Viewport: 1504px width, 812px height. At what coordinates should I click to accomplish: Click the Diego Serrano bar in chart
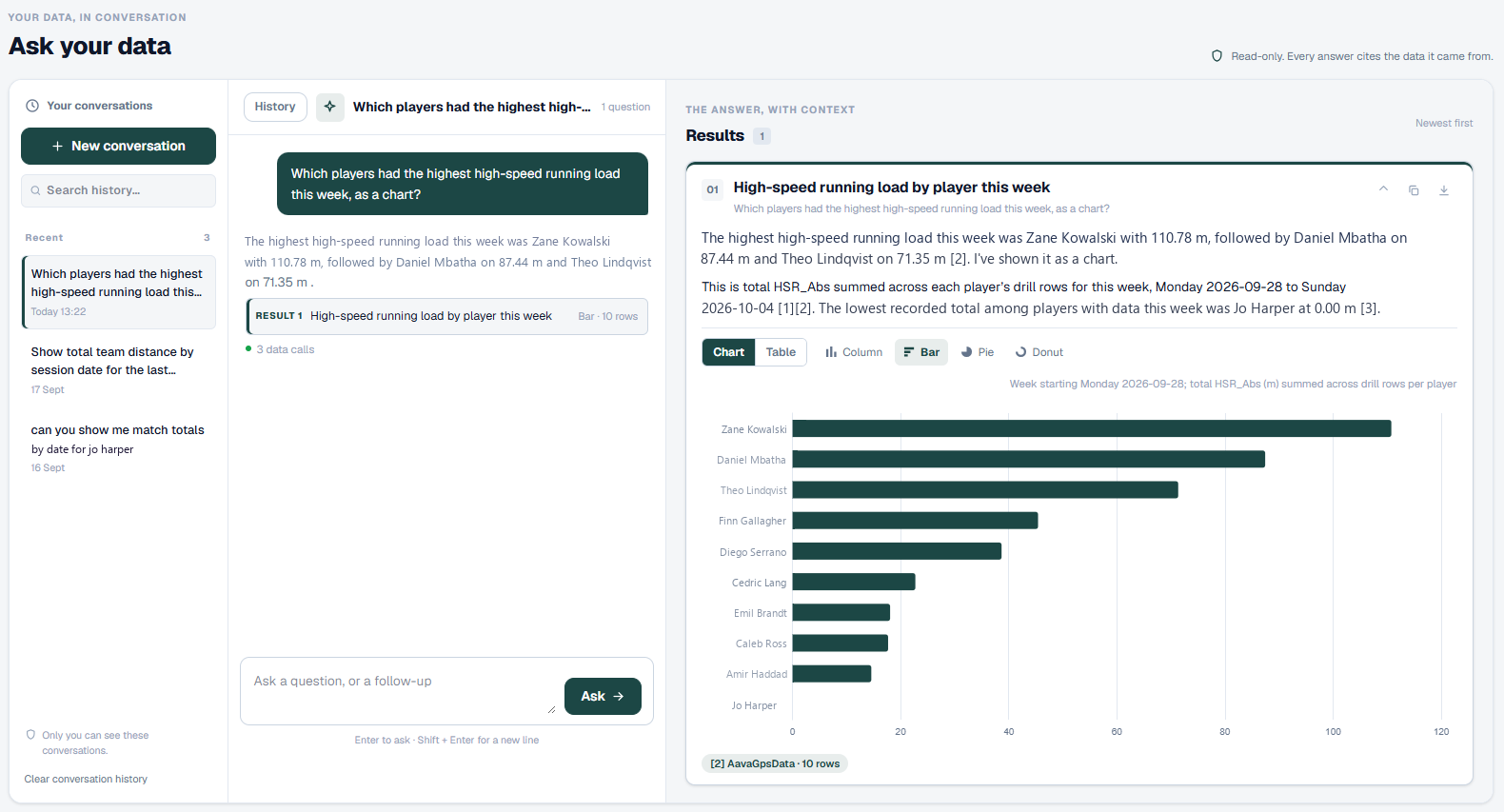pyautogui.click(x=897, y=551)
